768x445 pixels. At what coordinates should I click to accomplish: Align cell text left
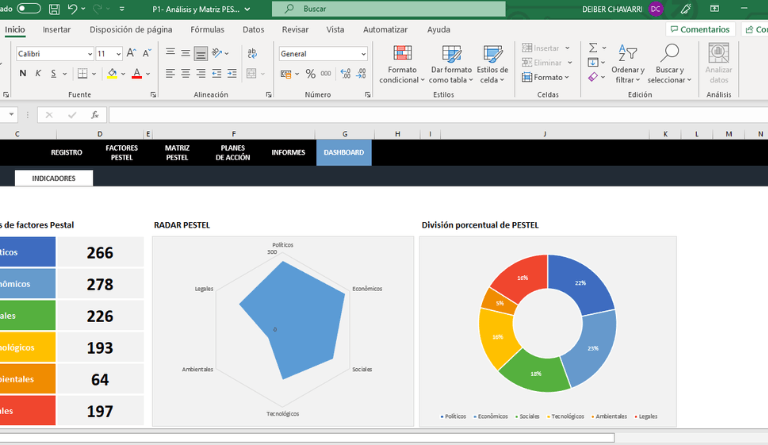coord(170,73)
